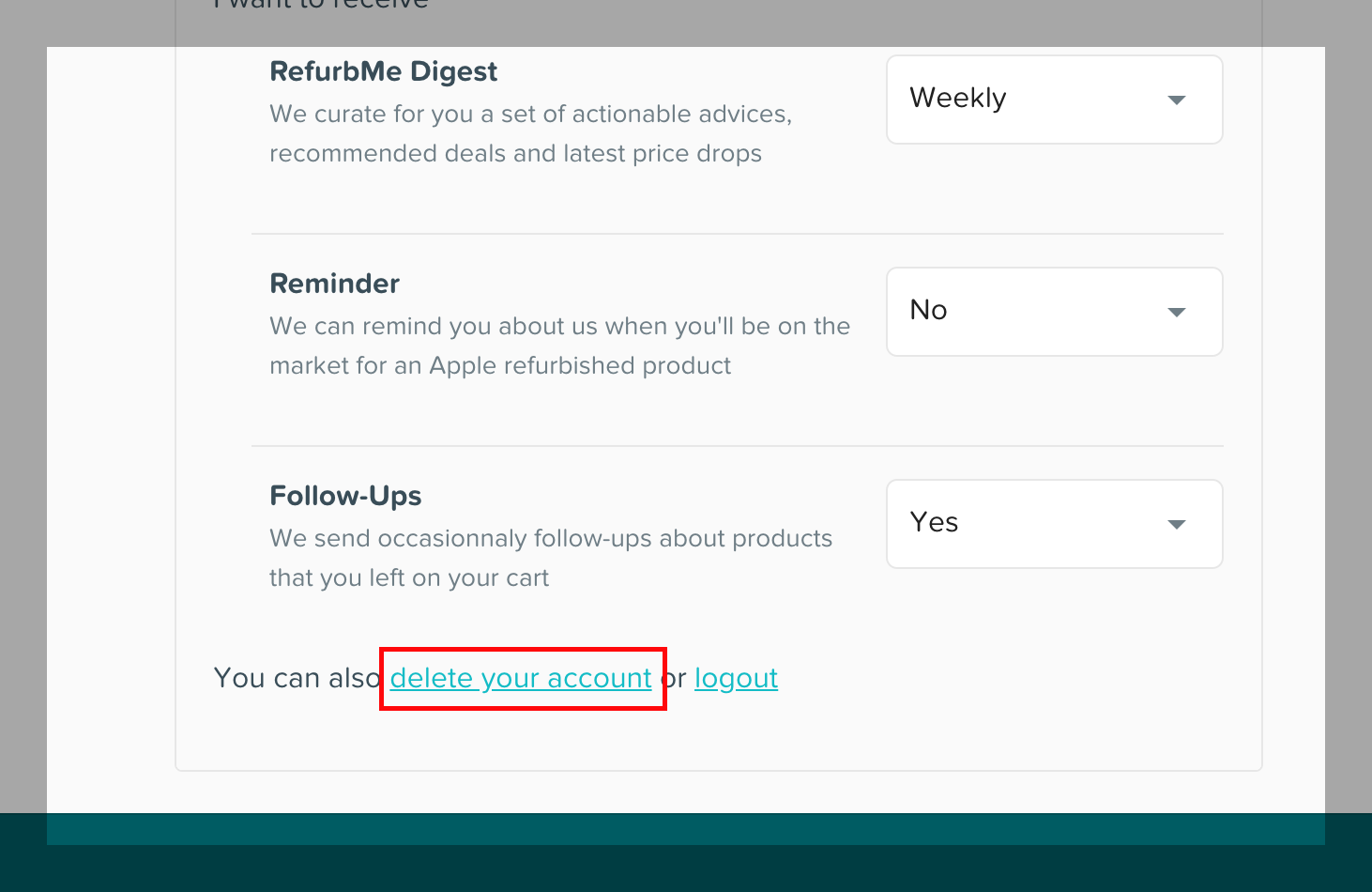The image size is (1372, 892).
Task: Click the Follow-Ups heading
Action: tap(345, 496)
